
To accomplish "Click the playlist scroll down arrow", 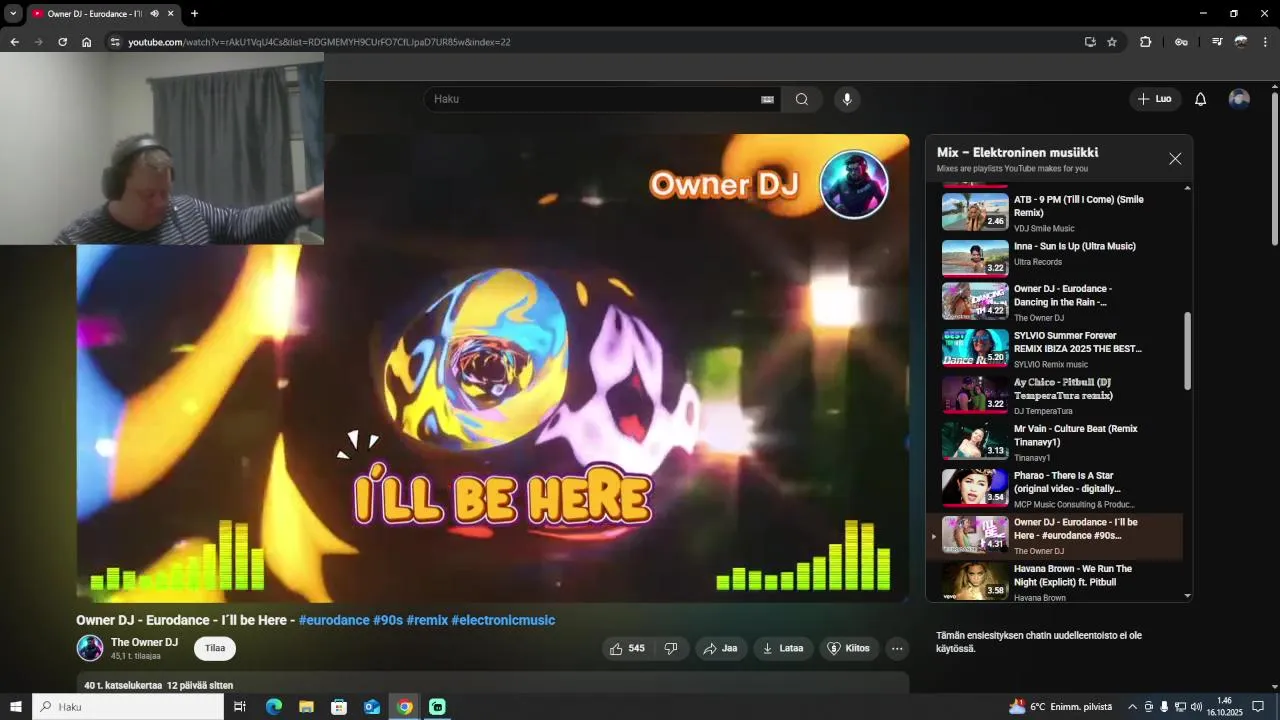I will pos(1188,596).
